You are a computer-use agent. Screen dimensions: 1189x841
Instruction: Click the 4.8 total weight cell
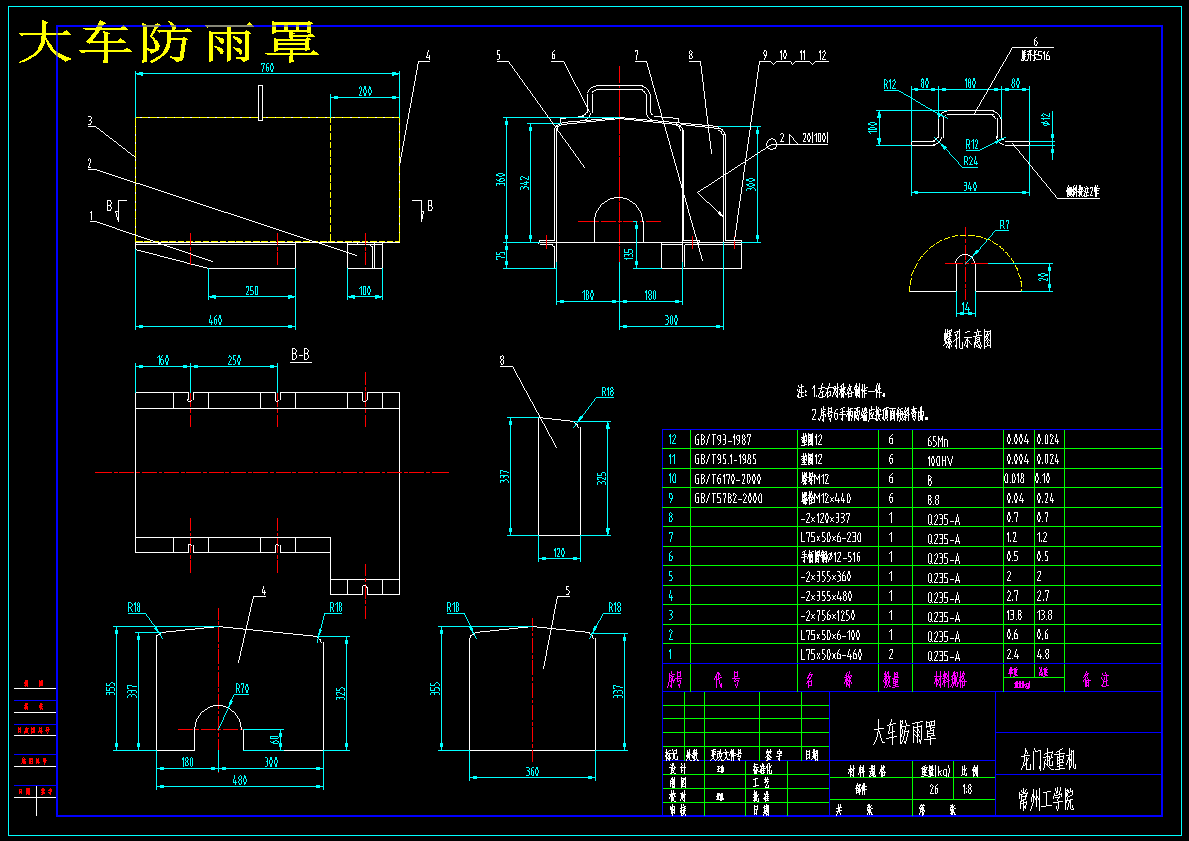pos(1043,654)
